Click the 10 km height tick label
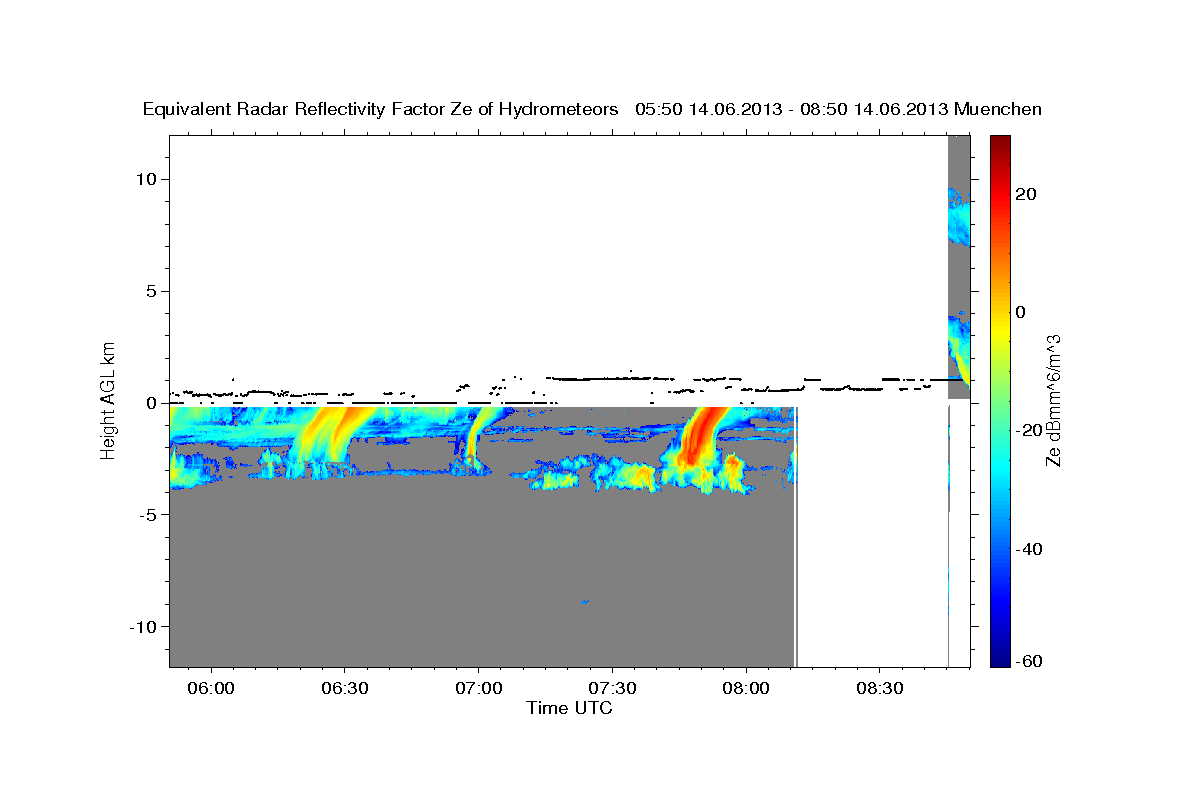1200x800 pixels. [149, 179]
